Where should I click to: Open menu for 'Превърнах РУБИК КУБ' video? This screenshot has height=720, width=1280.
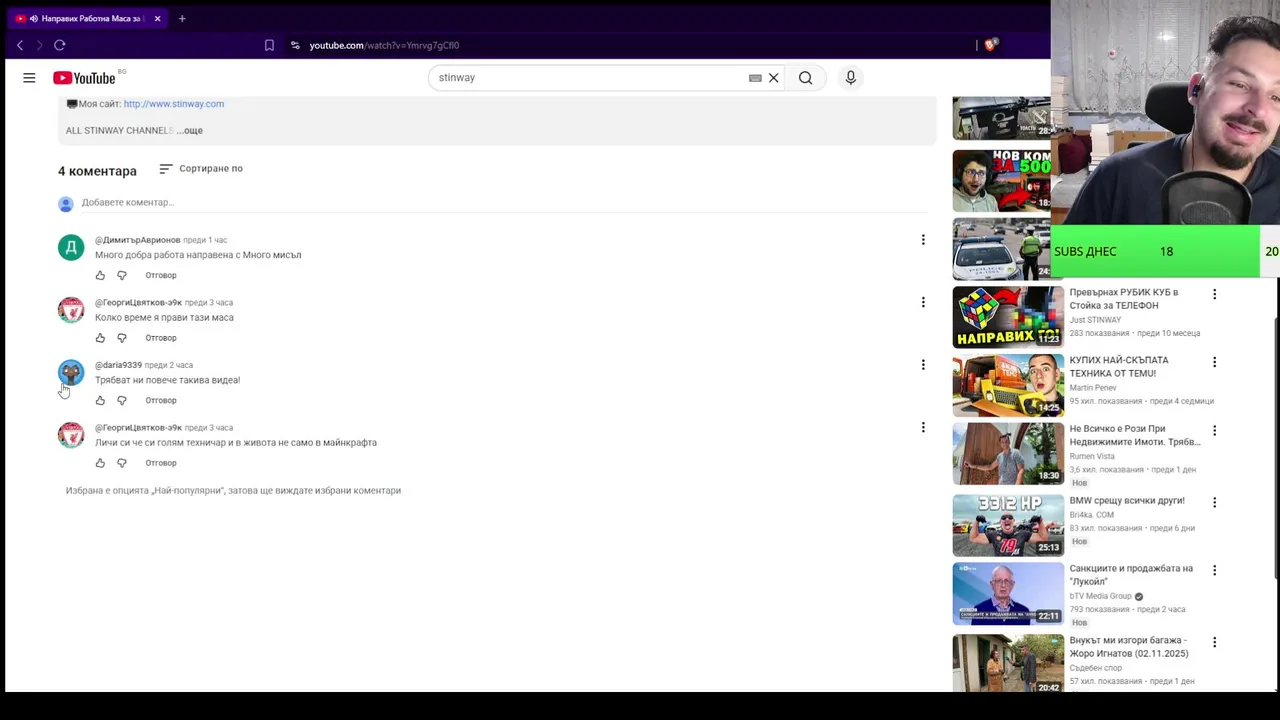[x=1214, y=294]
